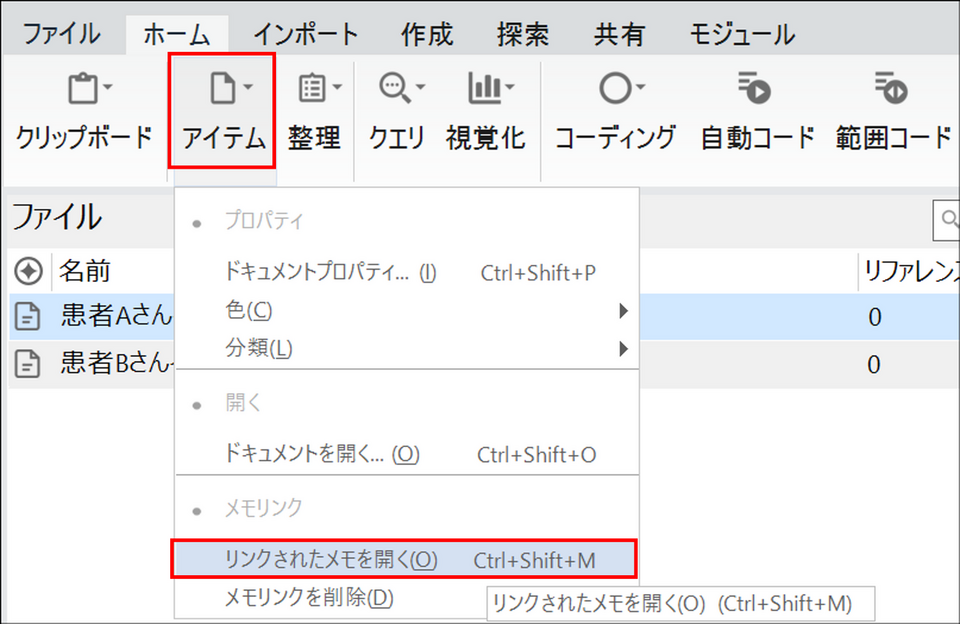Select メモリンクを削除 menu entry
This screenshot has height=624, width=960.
(310, 598)
